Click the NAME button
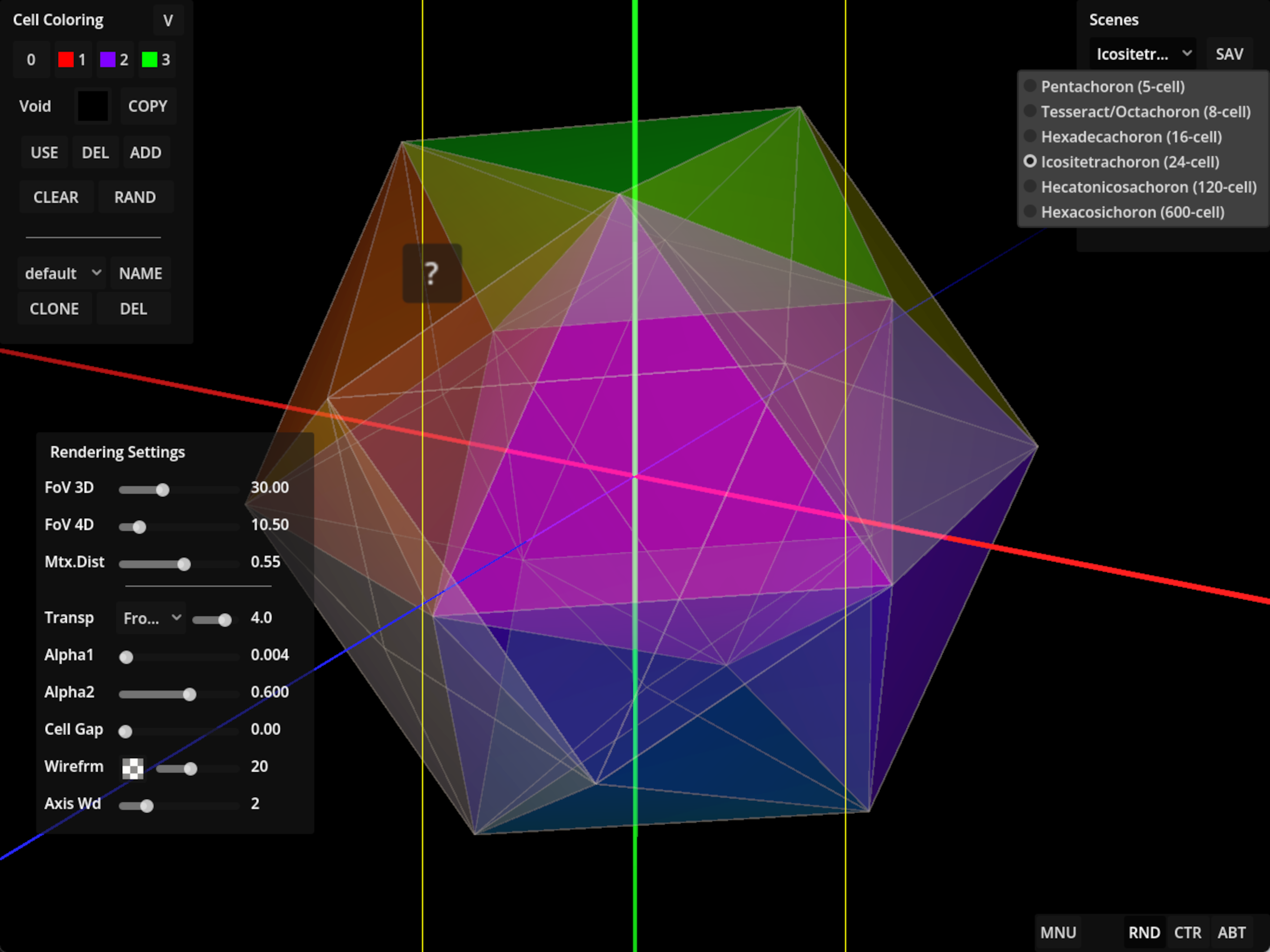The width and height of the screenshot is (1270, 952). (x=141, y=273)
